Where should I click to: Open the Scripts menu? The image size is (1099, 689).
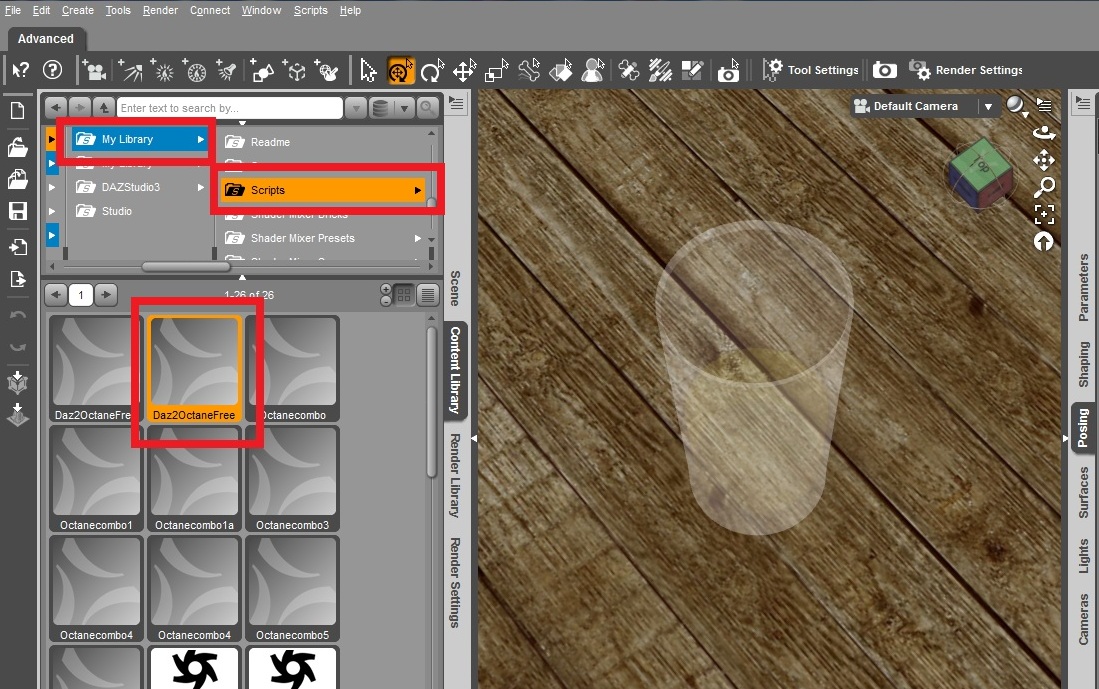click(x=310, y=11)
